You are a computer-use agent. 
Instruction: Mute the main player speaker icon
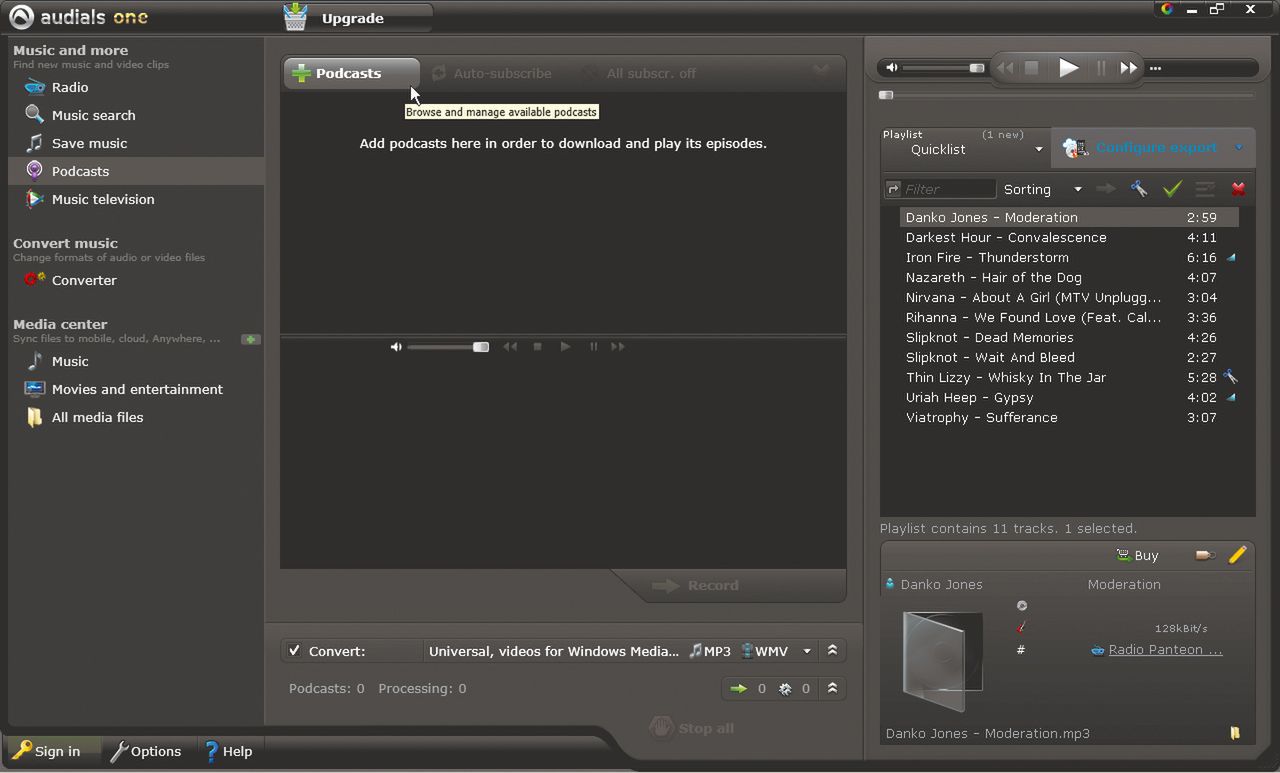click(892, 68)
